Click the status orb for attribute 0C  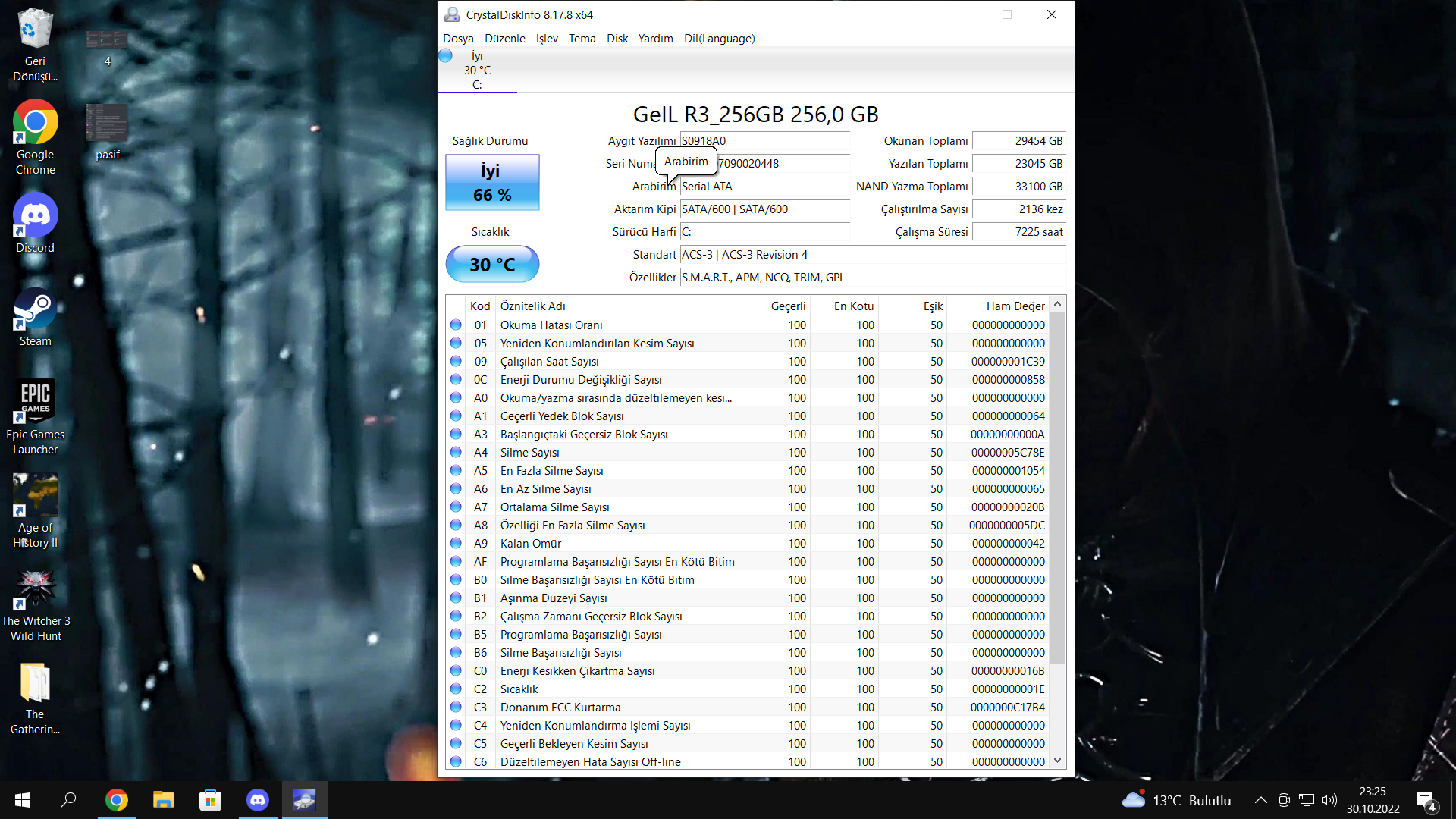pyautogui.click(x=456, y=379)
